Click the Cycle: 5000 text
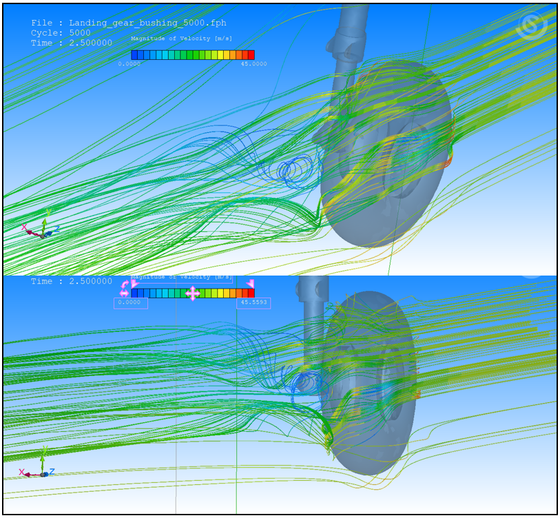 [61, 33]
